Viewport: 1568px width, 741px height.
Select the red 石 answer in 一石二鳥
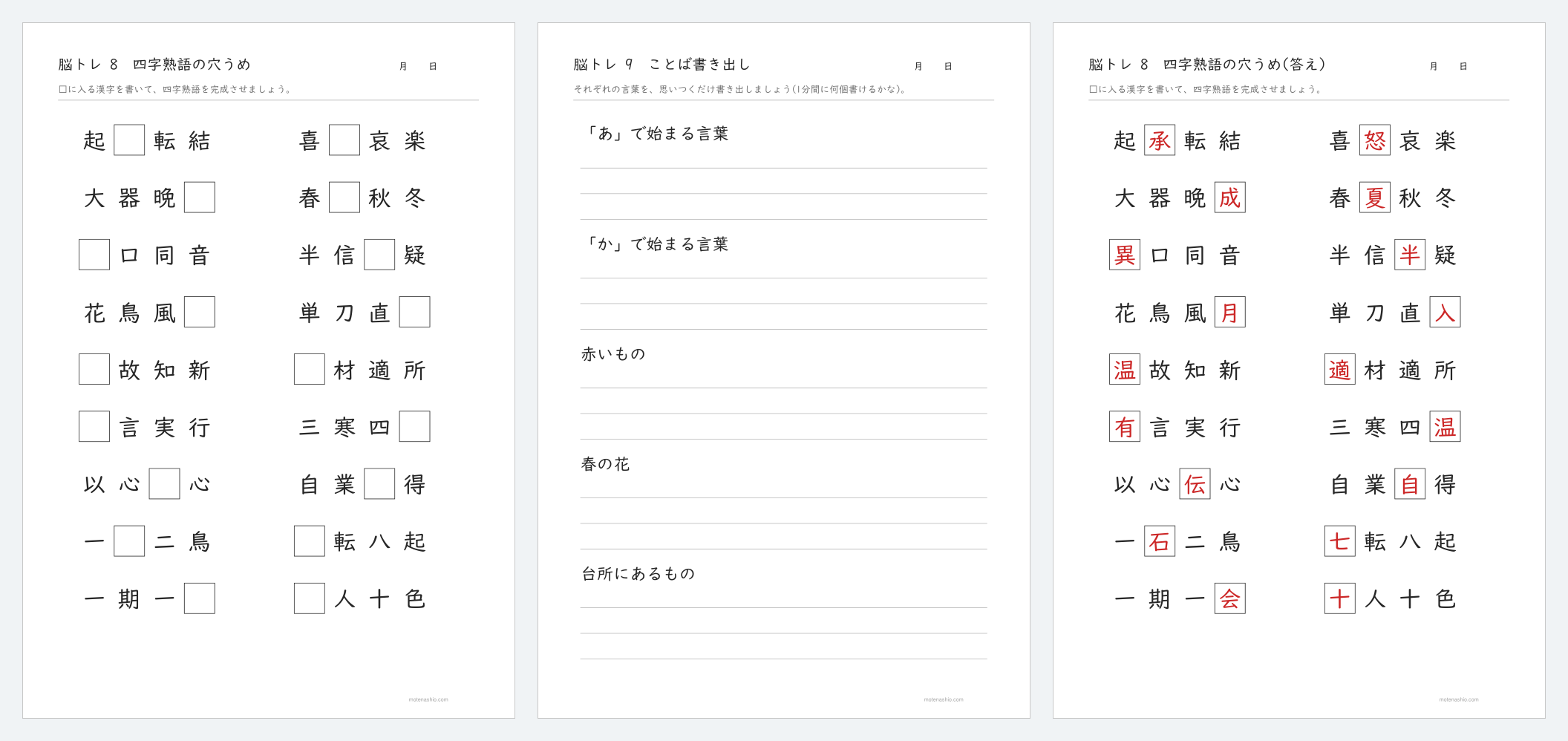1160,541
